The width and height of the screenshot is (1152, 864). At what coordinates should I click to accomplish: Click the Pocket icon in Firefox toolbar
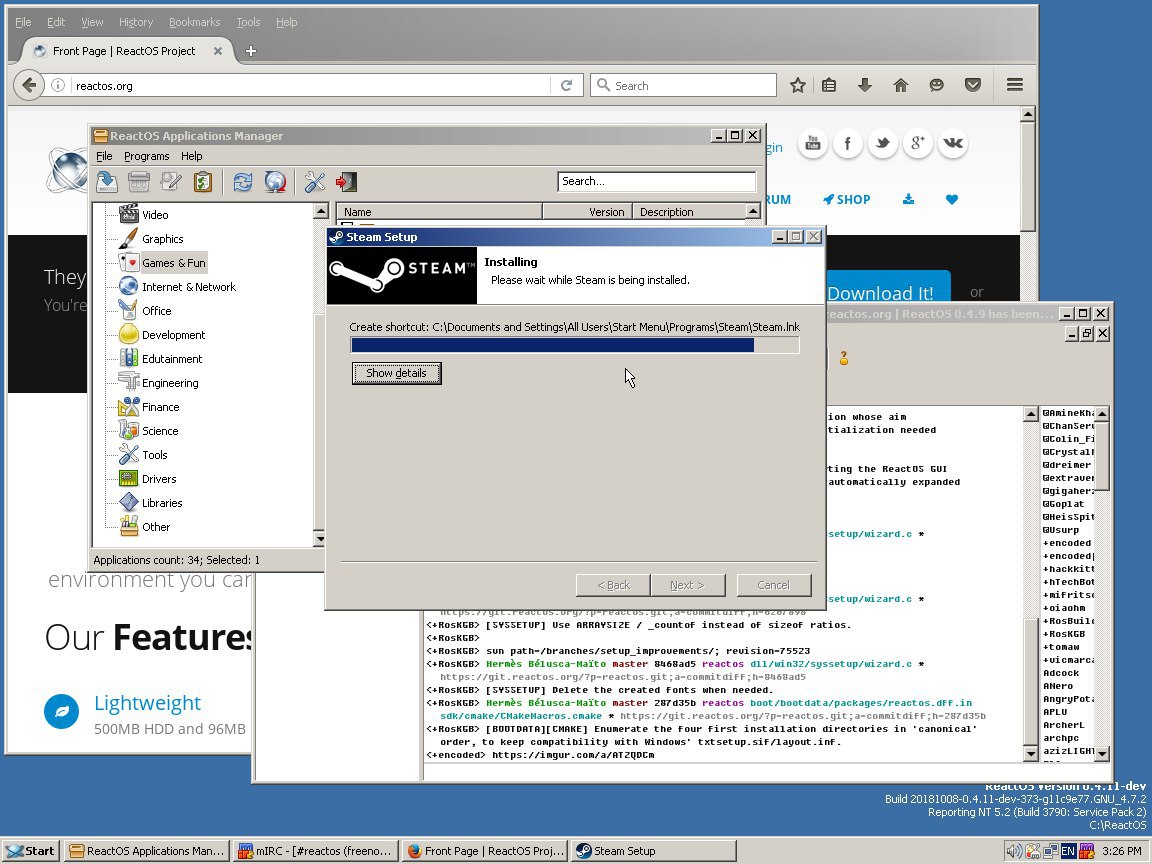(973, 85)
